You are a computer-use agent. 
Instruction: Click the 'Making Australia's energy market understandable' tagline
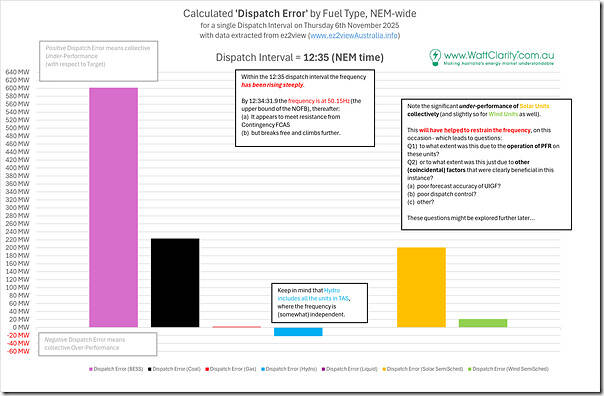(x=498, y=63)
